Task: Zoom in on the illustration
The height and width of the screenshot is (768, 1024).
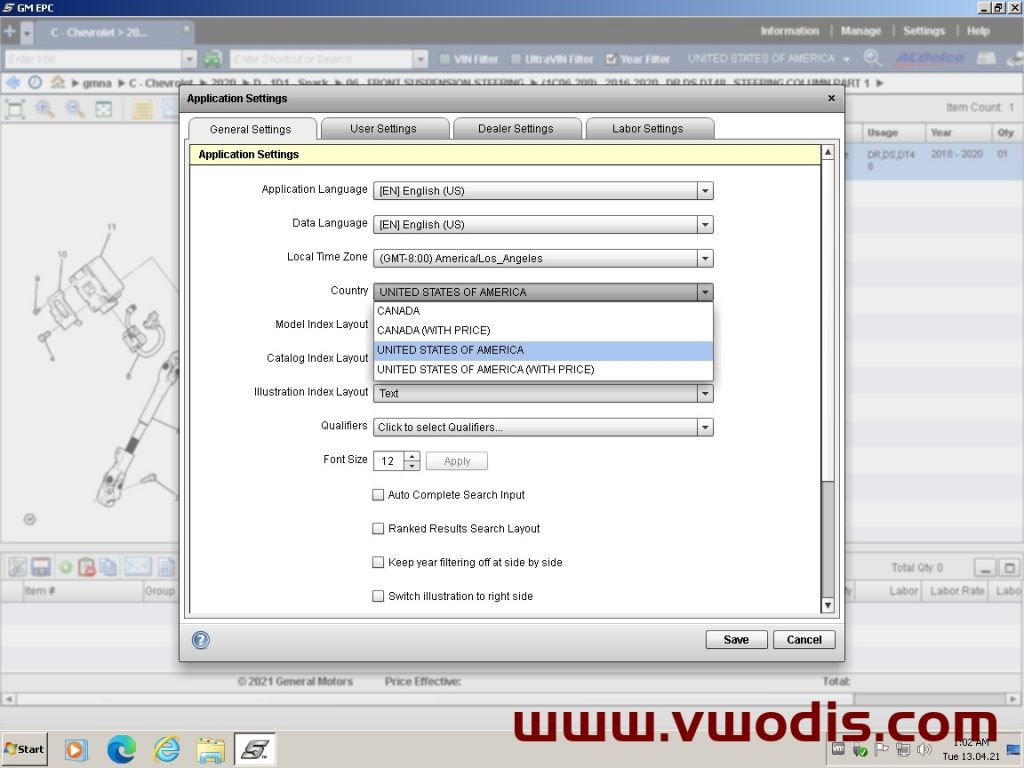Action: 45,109
